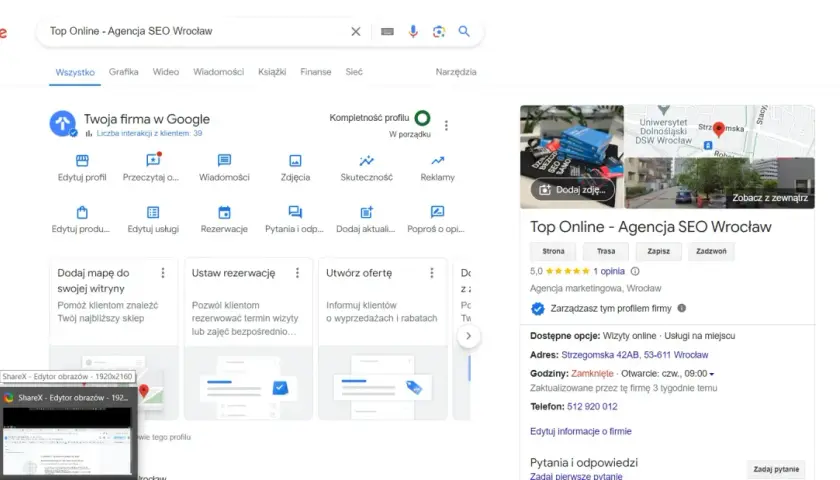The width and height of the screenshot is (840, 480).
Task: Open Edytuj profil icon
Action: coord(82,160)
